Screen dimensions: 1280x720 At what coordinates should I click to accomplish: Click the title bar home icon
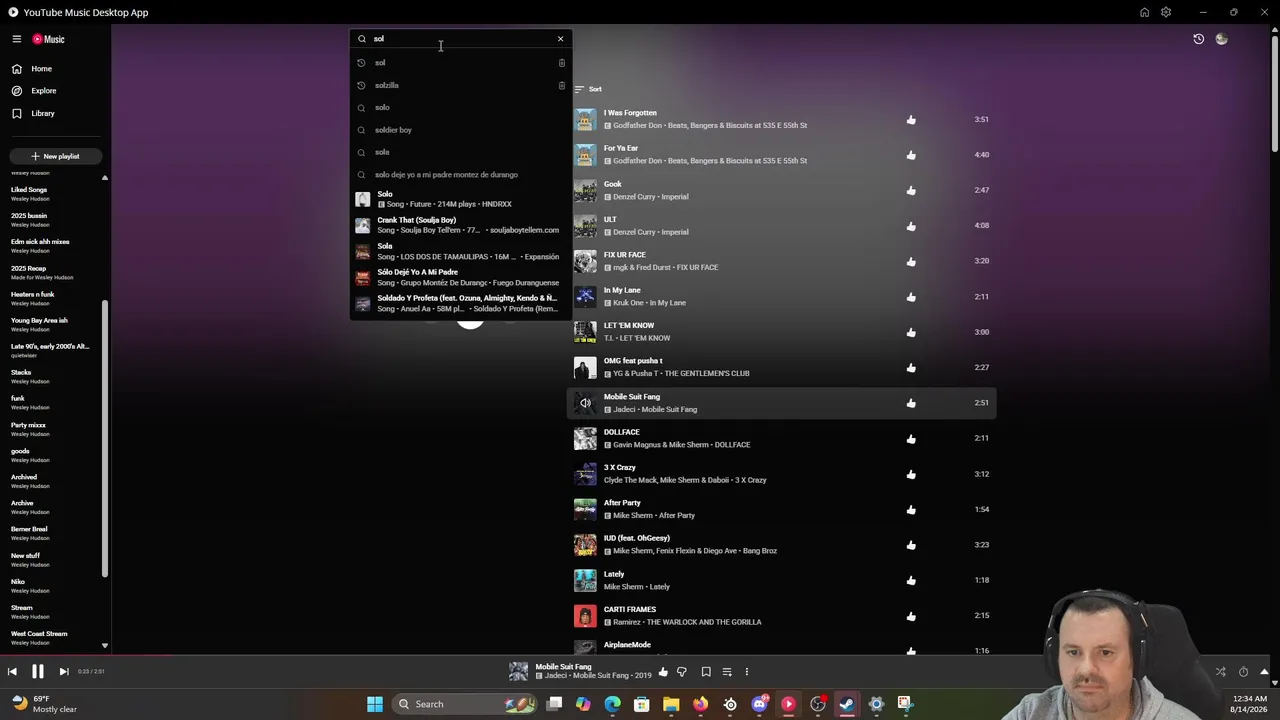coord(1144,12)
